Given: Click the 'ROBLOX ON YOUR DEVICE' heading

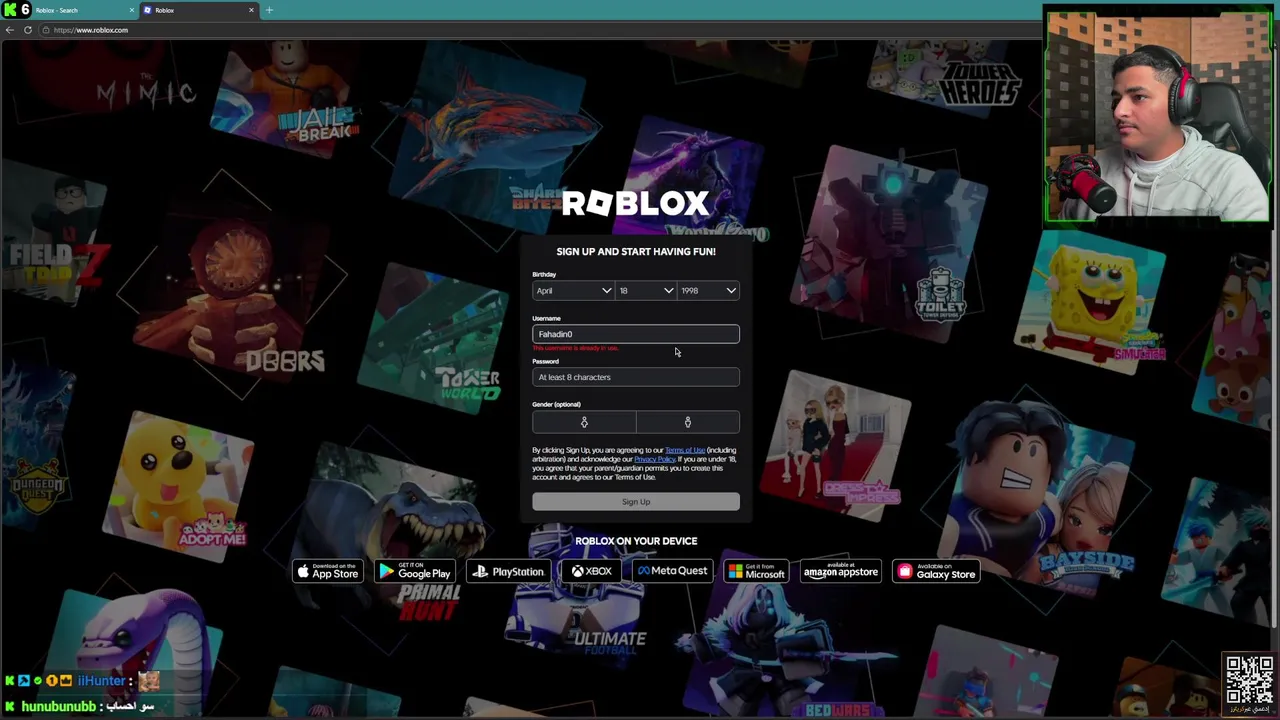Looking at the screenshot, I should 636,541.
